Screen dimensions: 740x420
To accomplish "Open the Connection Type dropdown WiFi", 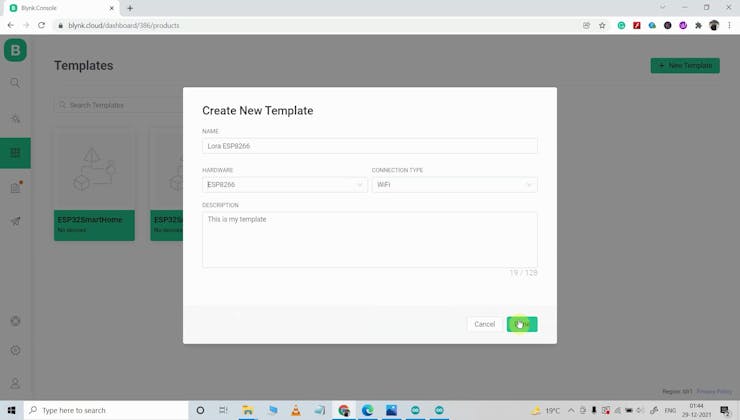I will click(454, 185).
